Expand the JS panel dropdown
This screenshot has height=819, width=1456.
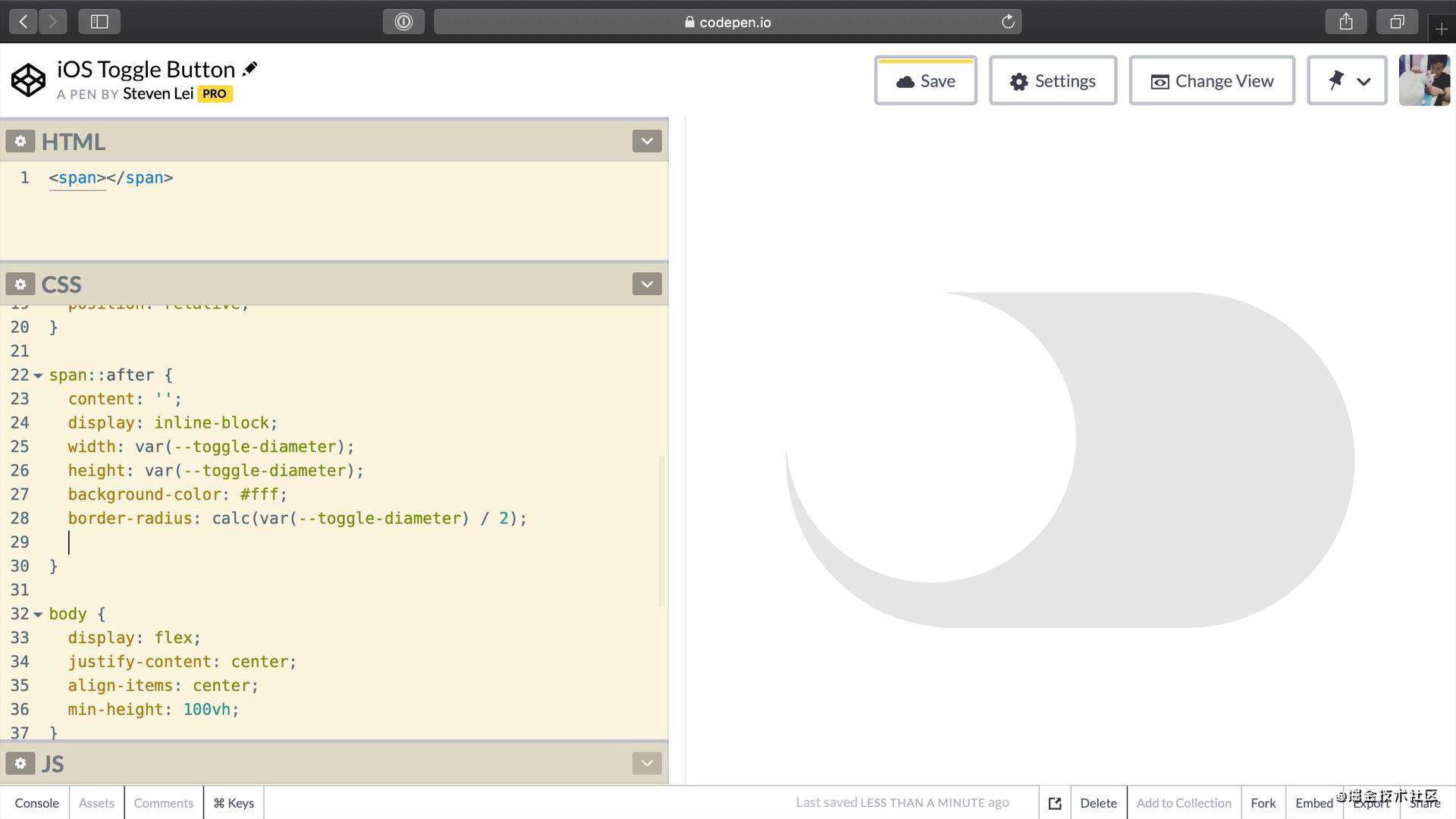coord(647,763)
